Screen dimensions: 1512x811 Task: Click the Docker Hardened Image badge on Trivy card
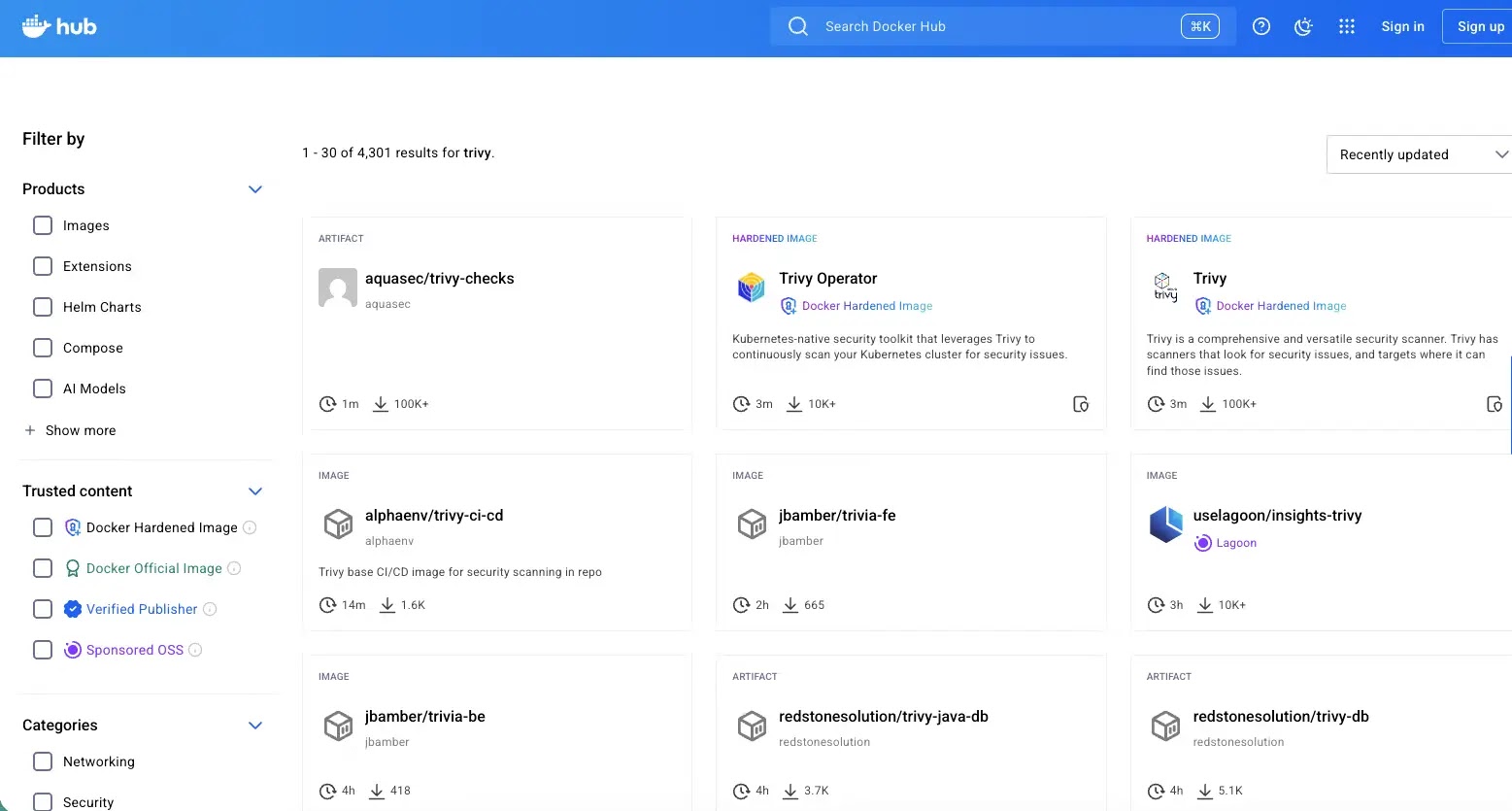pyautogui.click(x=1270, y=306)
